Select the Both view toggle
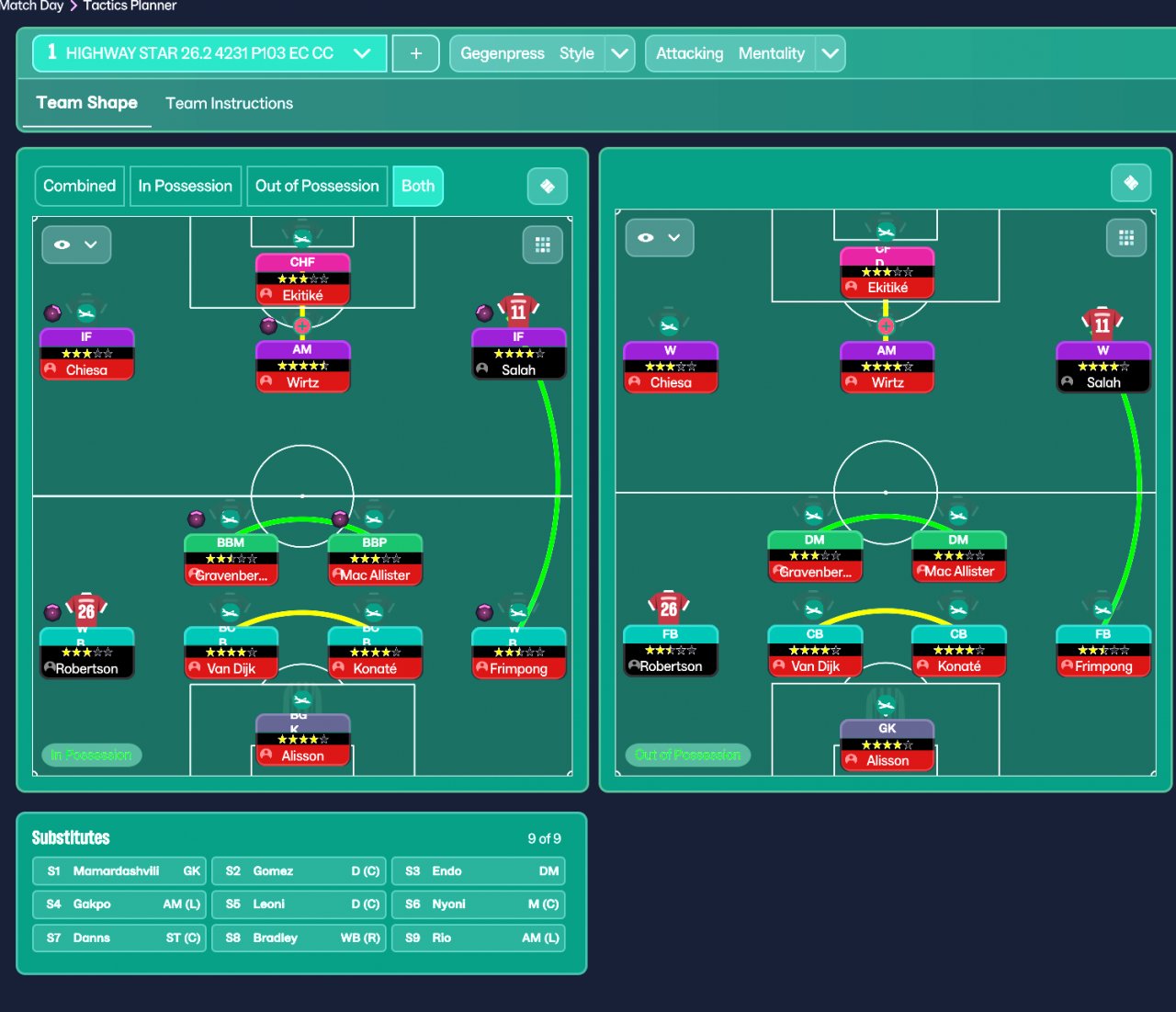Viewport: 1176px width, 1012px height. click(418, 186)
